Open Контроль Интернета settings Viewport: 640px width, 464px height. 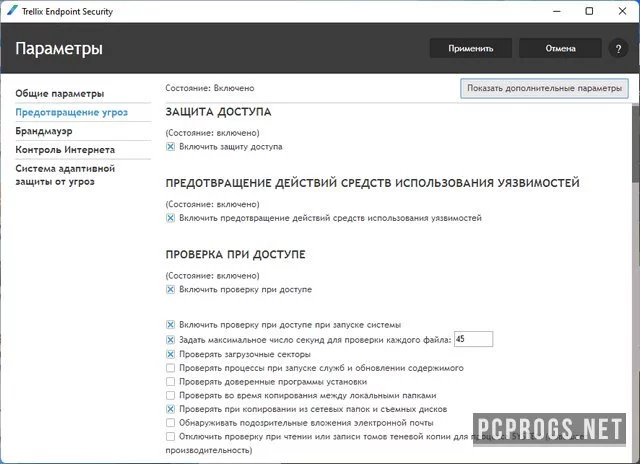pyautogui.click(x=65, y=150)
